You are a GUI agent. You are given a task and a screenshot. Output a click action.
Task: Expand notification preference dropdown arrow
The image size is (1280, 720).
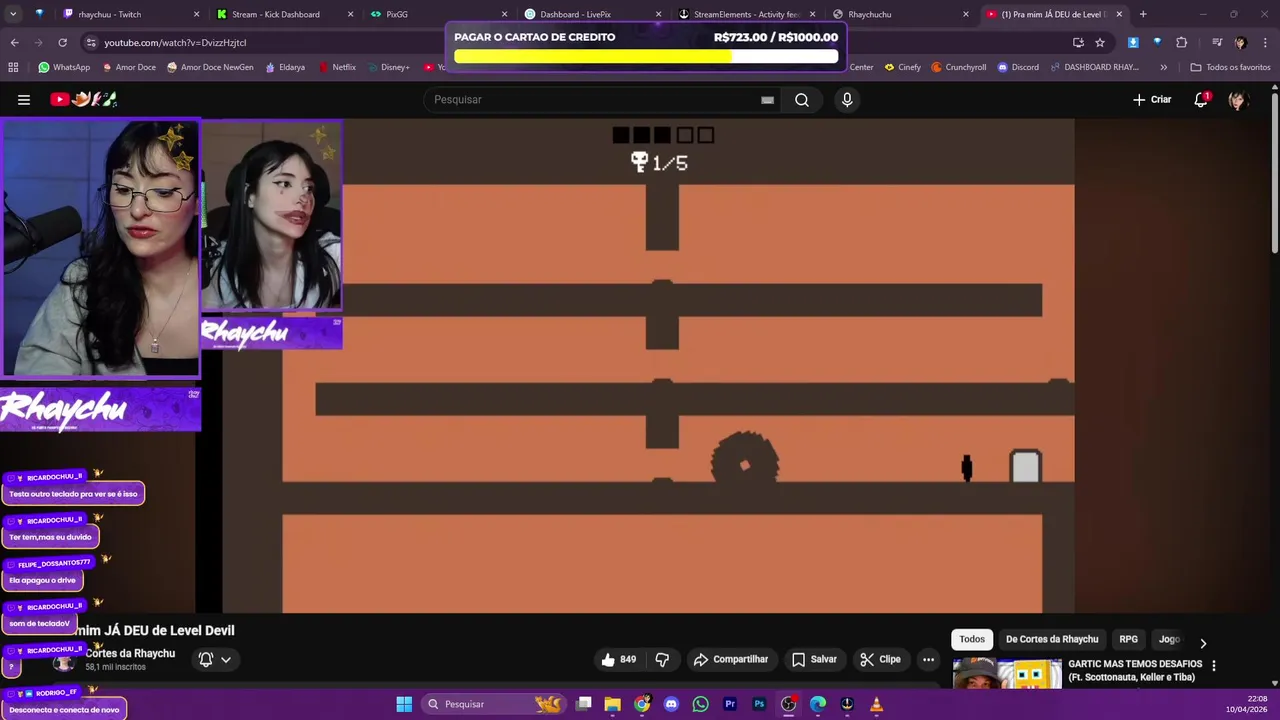[x=226, y=659]
